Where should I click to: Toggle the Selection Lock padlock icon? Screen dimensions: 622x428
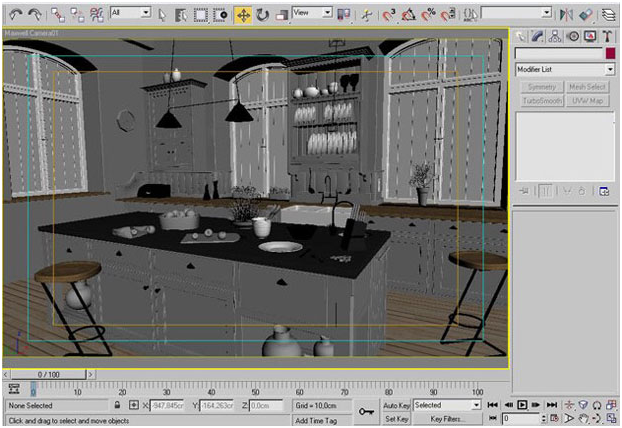point(117,405)
